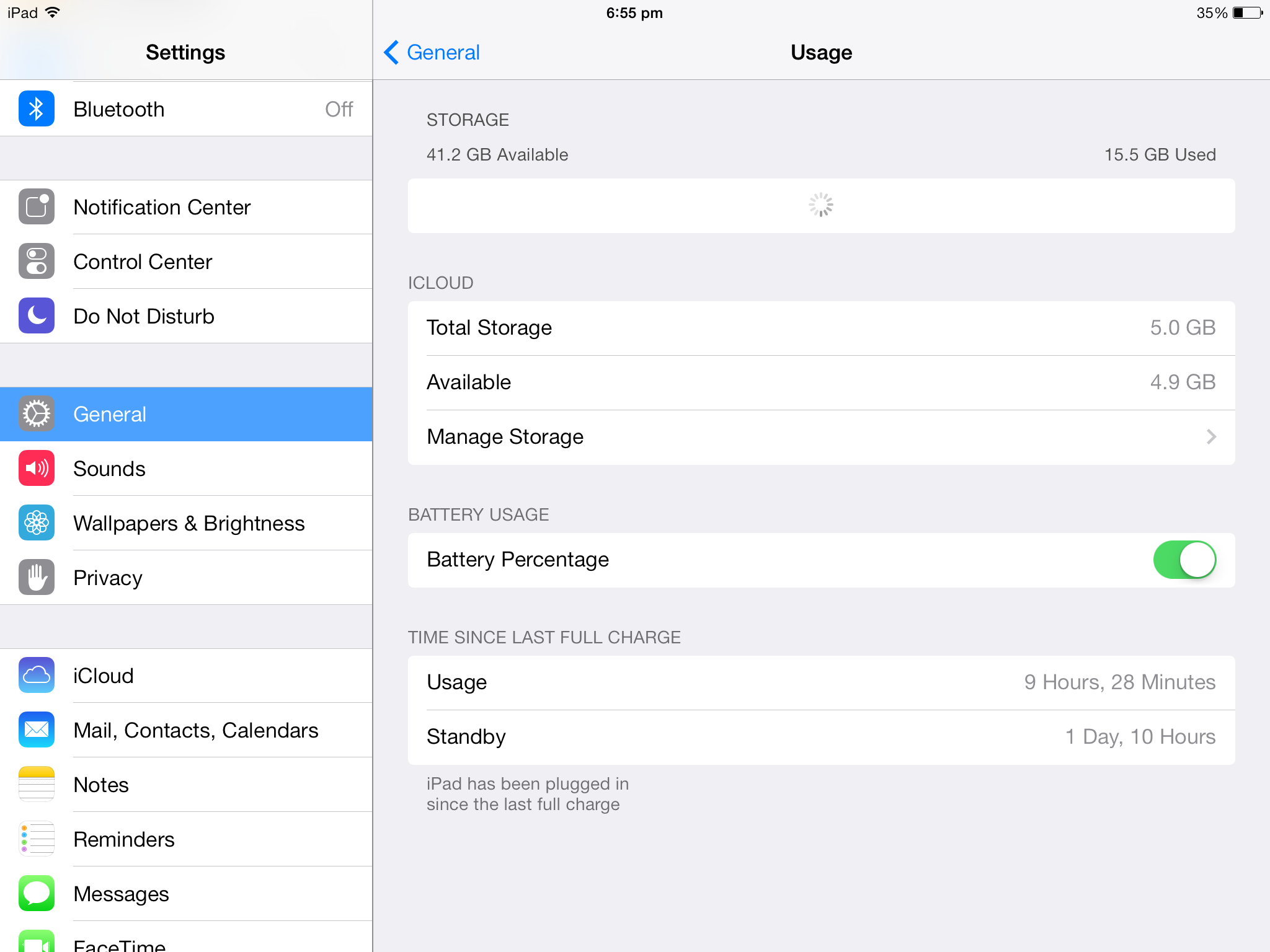This screenshot has width=1270, height=952.
Task: Go back using the General chevron
Action: (x=393, y=53)
